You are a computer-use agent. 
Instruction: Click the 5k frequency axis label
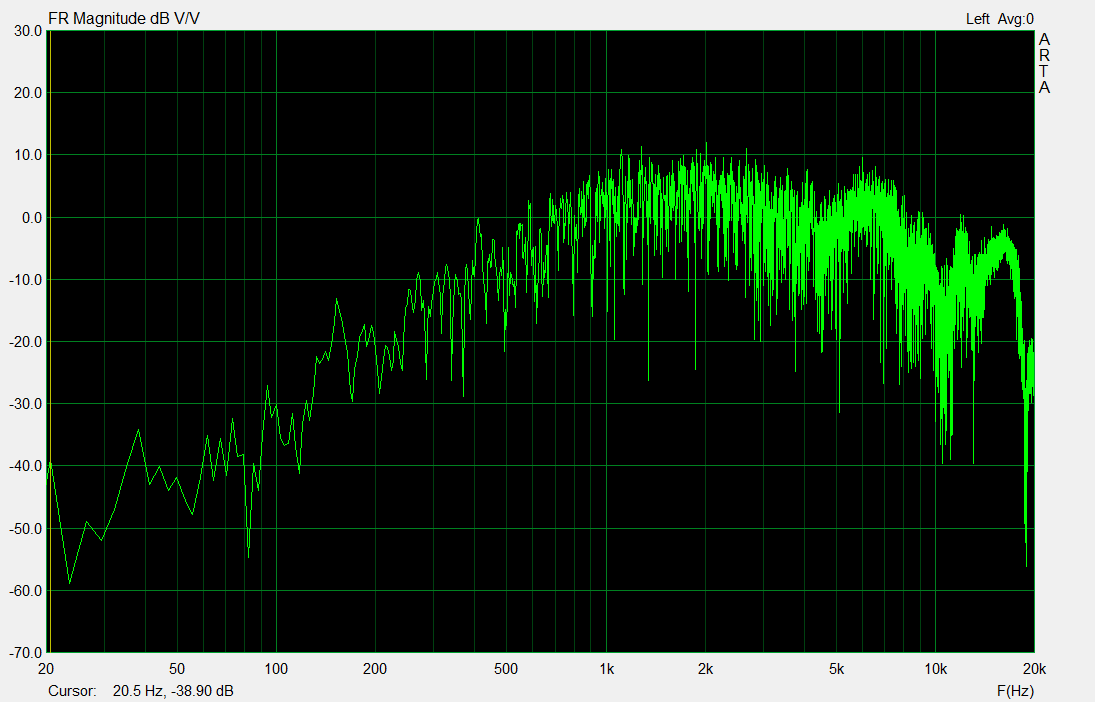point(837,668)
